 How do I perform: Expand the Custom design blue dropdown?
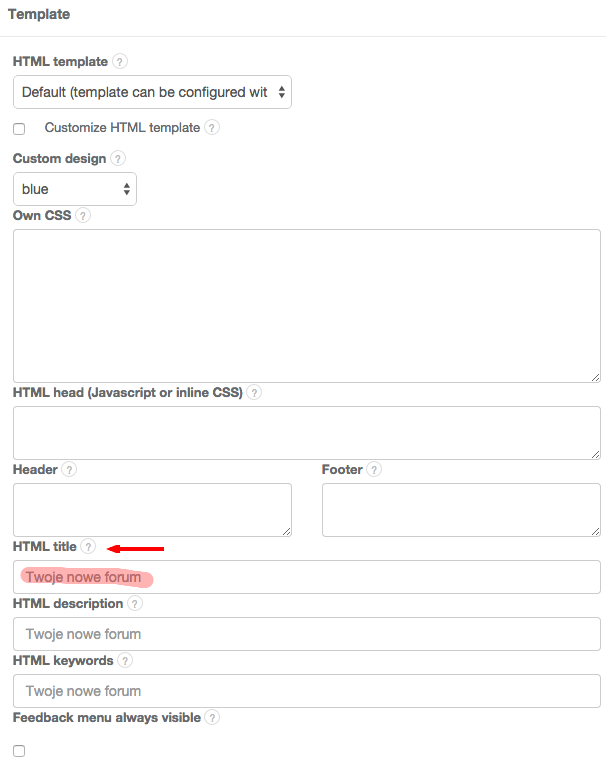click(75, 189)
